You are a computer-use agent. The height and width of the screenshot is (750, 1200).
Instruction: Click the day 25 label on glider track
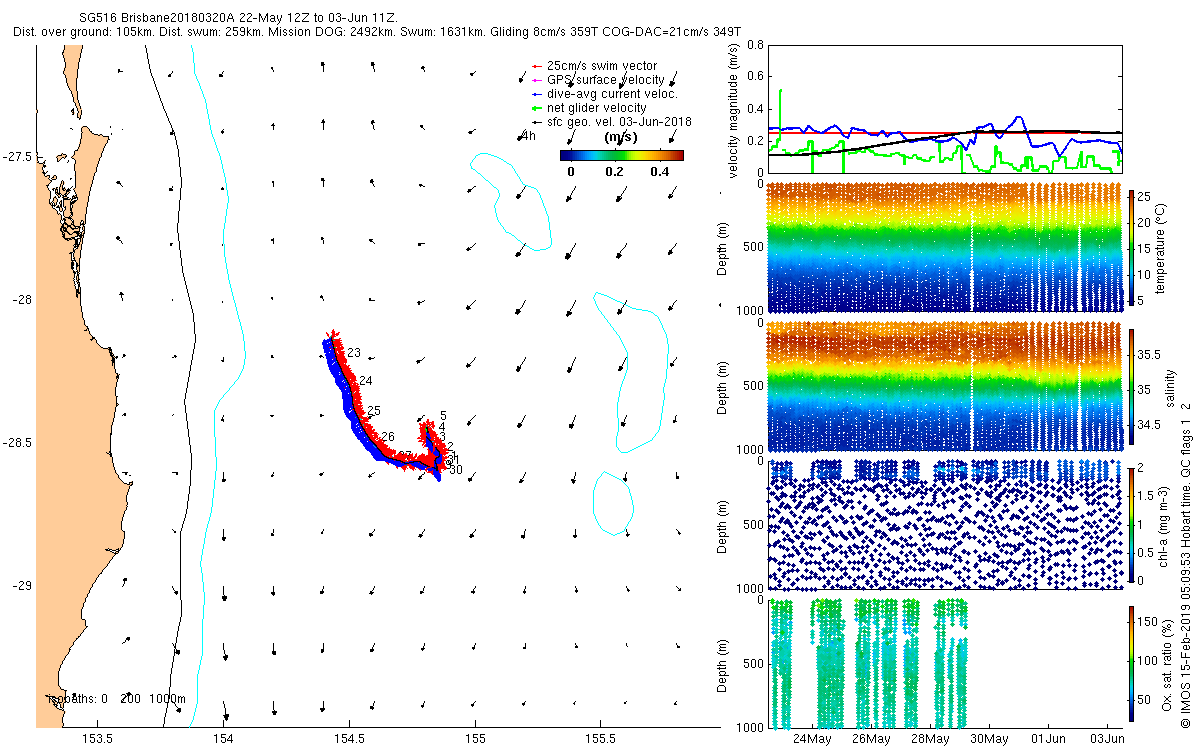pos(374,411)
